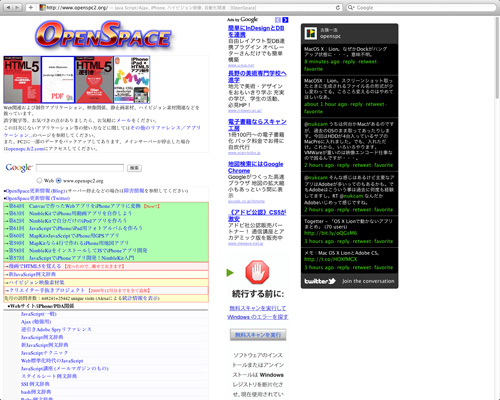
Task: Open ad link アドビ公認 CS5が激安
Action: pyautogui.click(x=257, y=215)
